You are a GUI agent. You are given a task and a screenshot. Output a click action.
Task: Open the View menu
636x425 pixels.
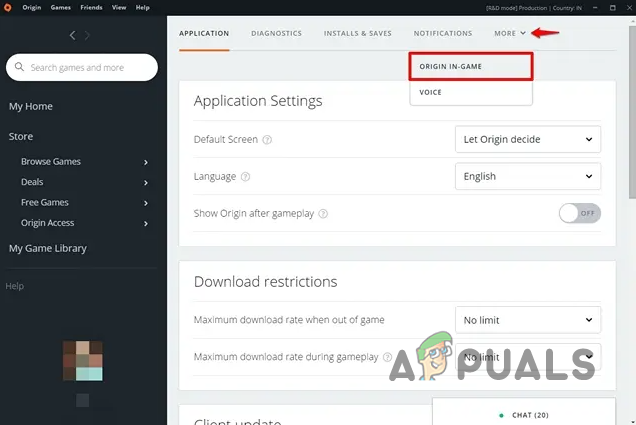click(x=119, y=7)
